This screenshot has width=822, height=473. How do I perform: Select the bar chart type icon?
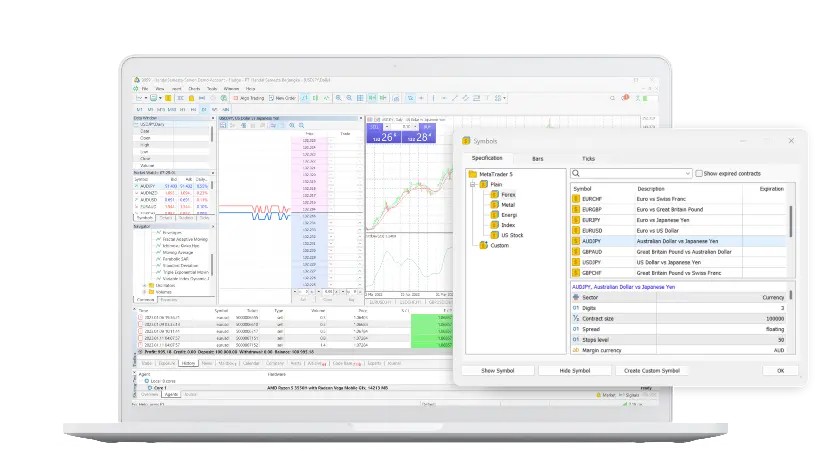(305, 98)
